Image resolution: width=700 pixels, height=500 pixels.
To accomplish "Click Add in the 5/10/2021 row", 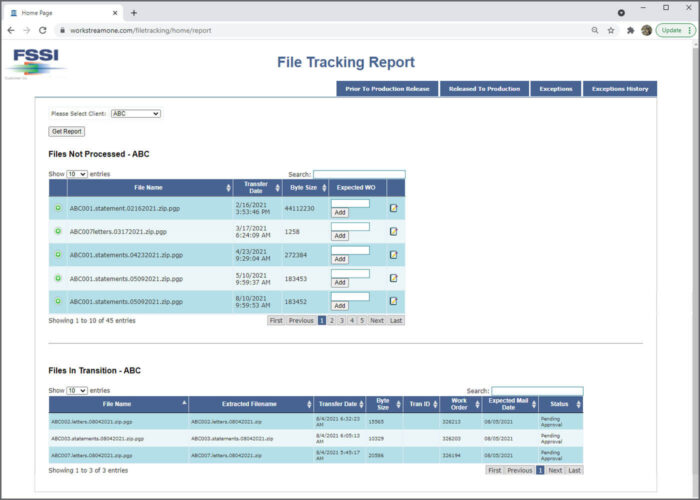I will [340, 283].
